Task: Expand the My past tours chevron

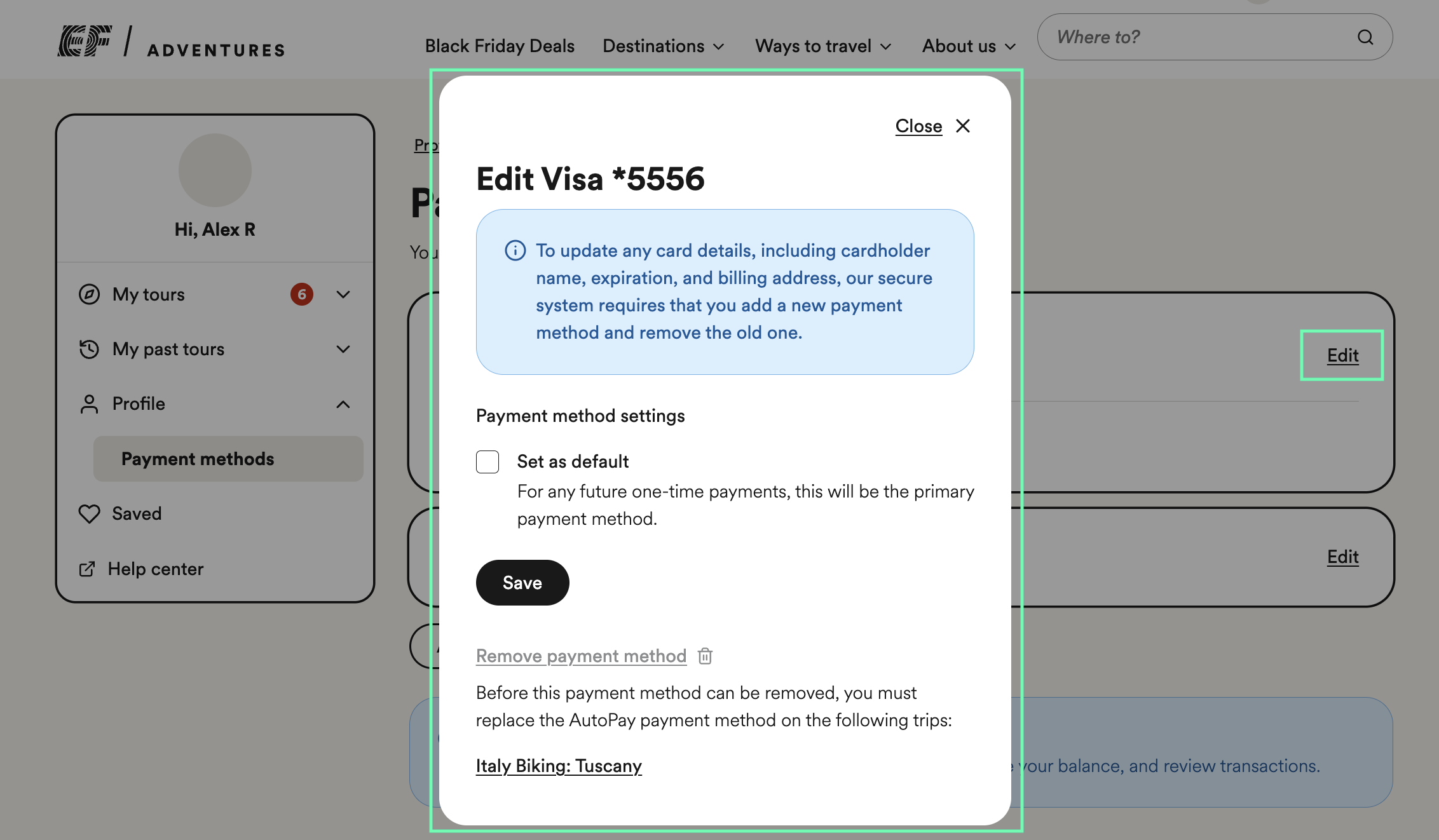Action: tap(343, 349)
